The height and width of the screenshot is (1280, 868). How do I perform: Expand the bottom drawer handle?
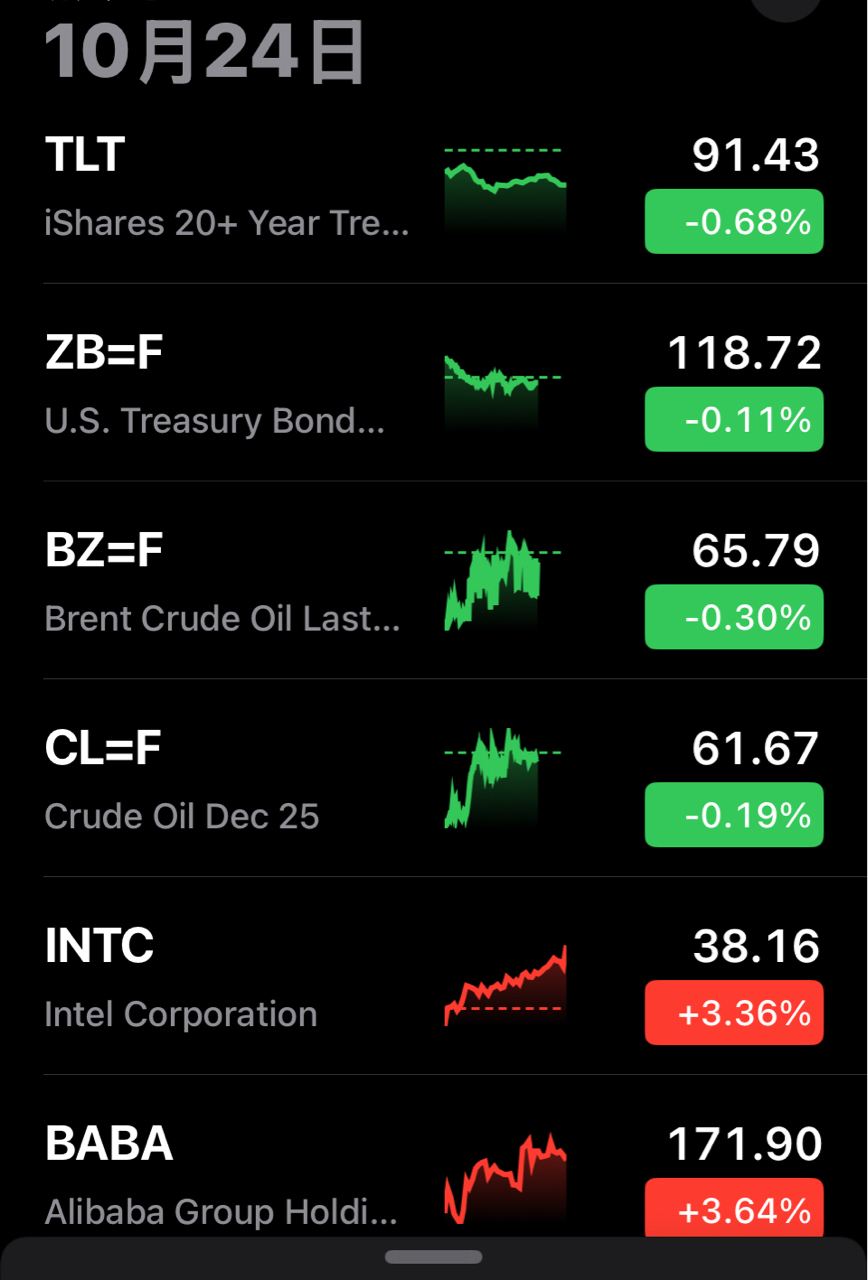click(434, 1257)
